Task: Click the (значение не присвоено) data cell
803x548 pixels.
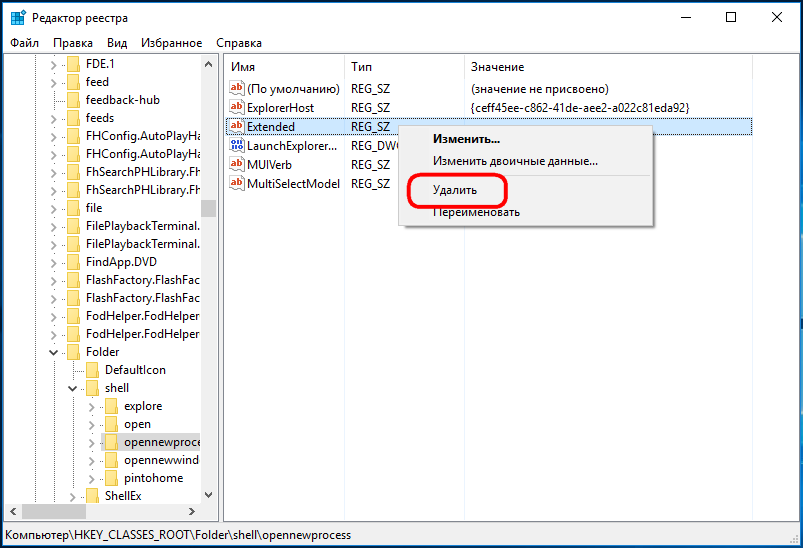Action: coord(539,89)
